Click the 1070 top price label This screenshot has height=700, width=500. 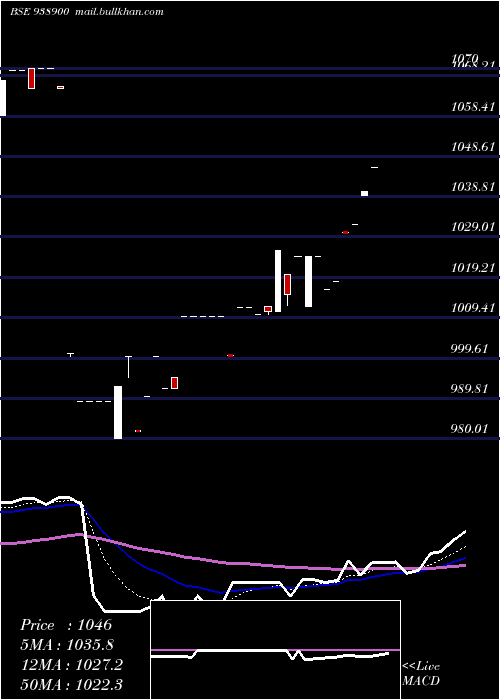(465, 58)
